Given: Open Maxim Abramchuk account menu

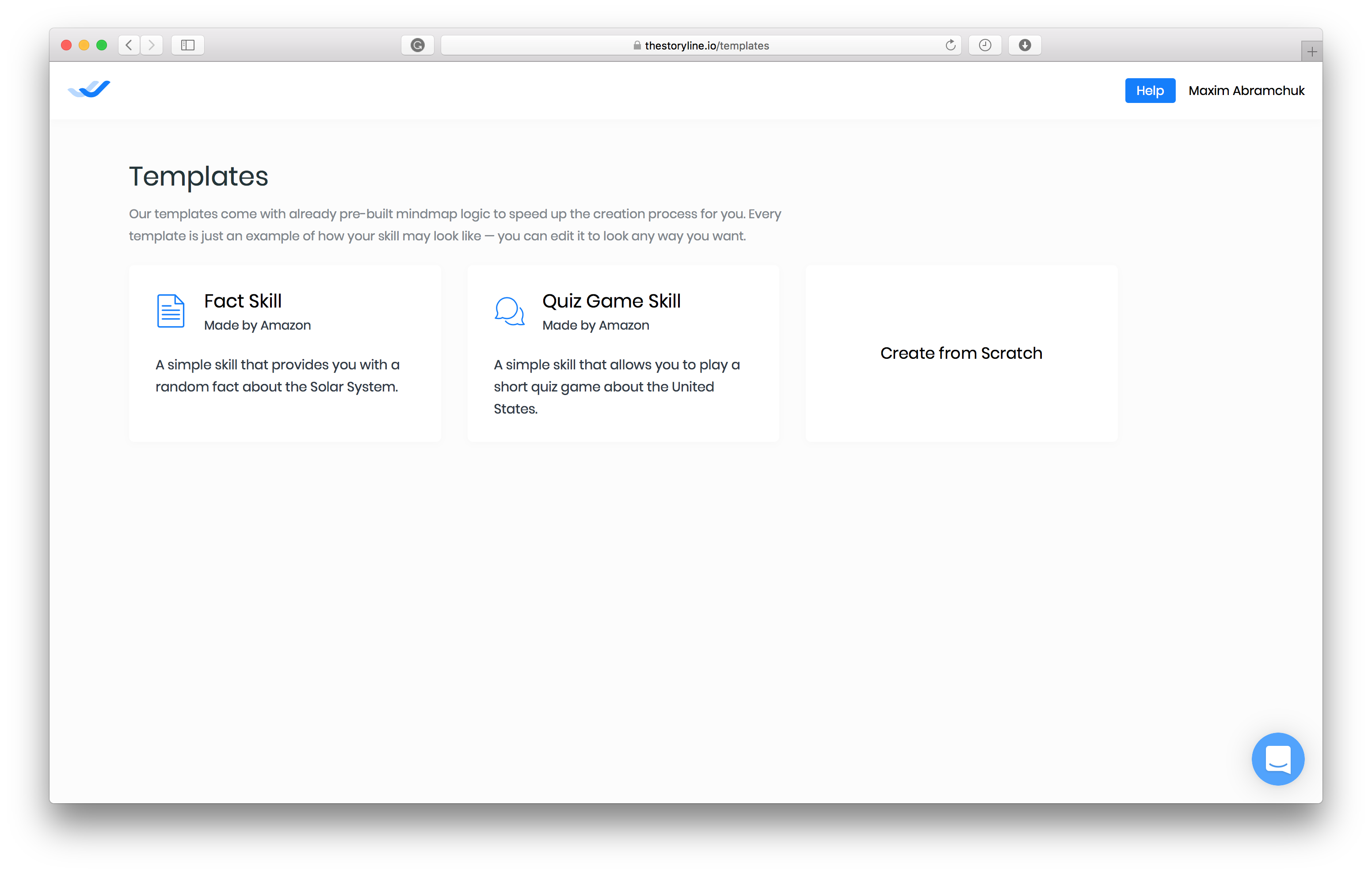Looking at the screenshot, I should 1246,91.
